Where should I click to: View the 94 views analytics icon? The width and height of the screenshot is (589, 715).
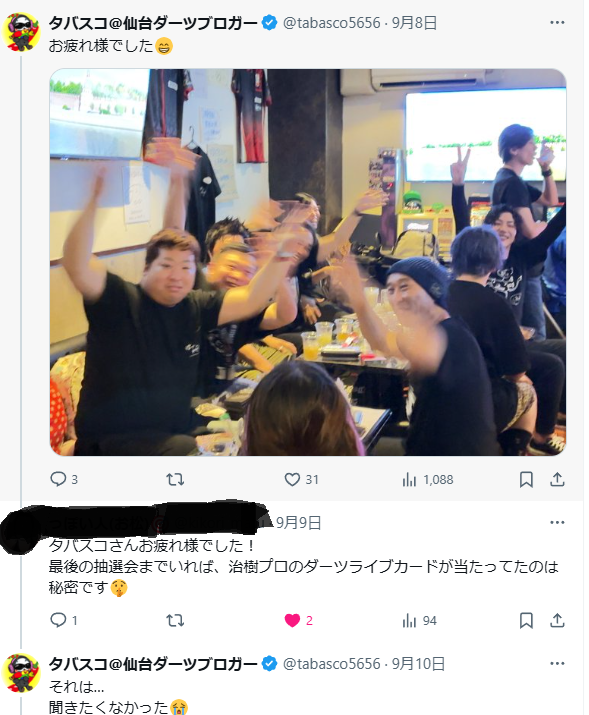tap(409, 621)
